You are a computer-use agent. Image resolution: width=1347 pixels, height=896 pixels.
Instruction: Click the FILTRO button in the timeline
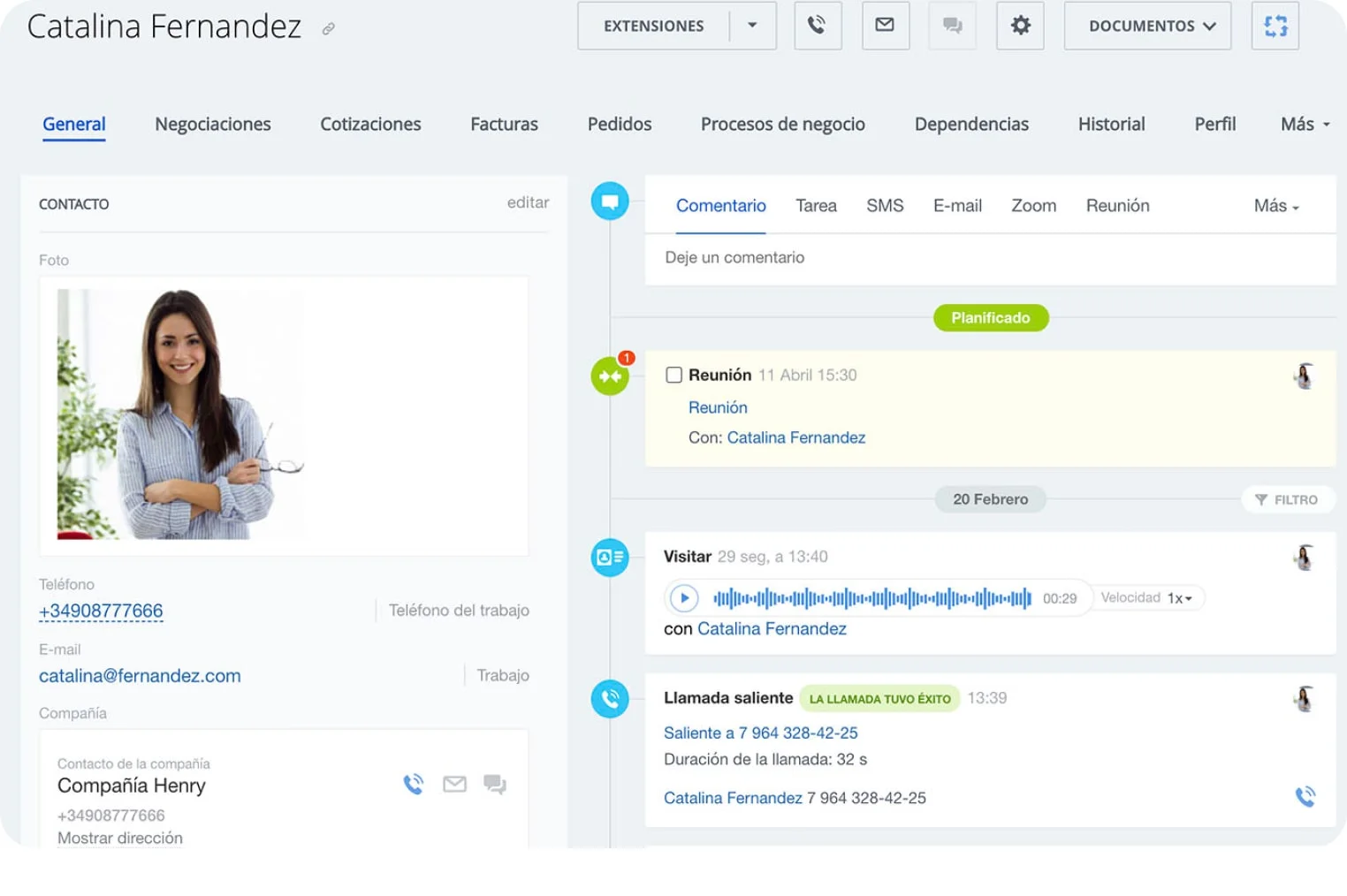[1287, 499]
